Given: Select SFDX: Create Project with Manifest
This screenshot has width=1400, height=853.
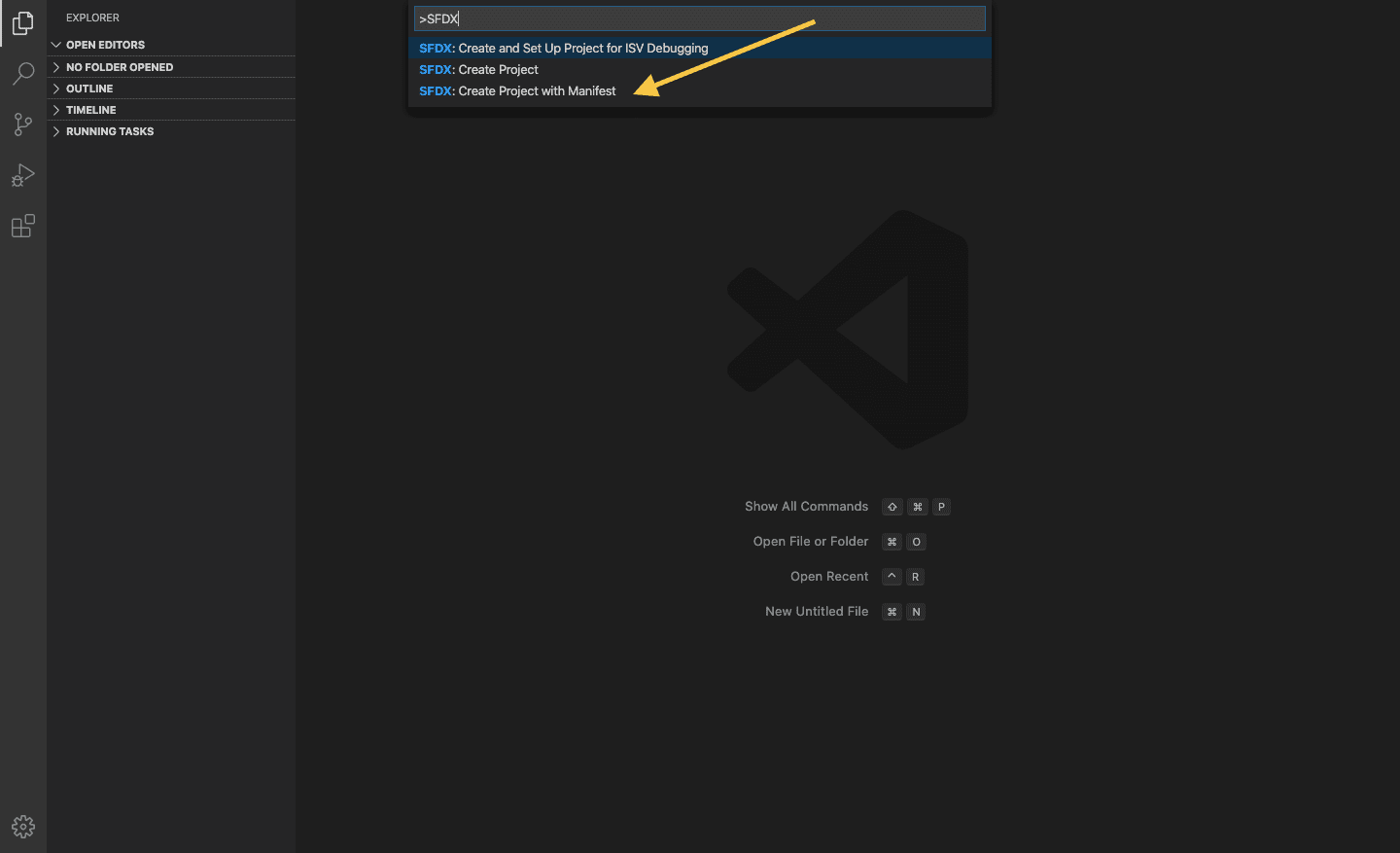Looking at the screenshot, I should click(700, 90).
